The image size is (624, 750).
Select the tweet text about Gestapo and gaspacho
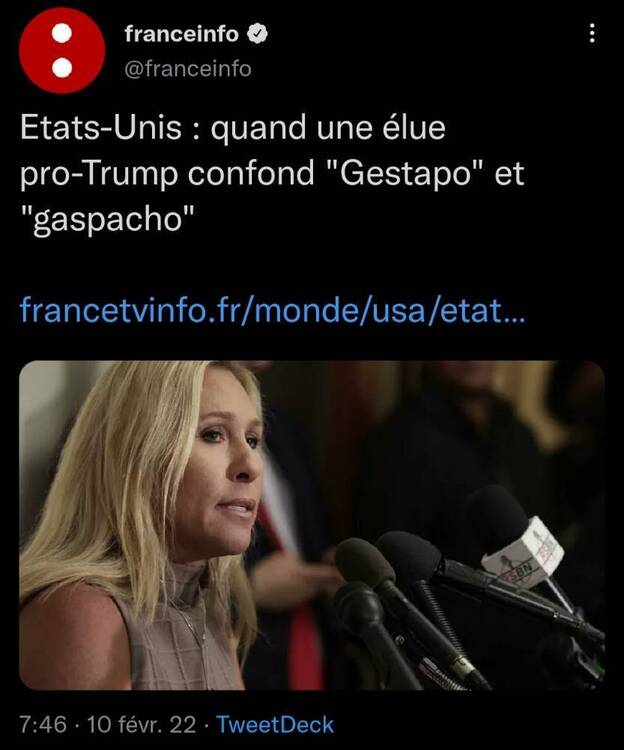coord(273,174)
